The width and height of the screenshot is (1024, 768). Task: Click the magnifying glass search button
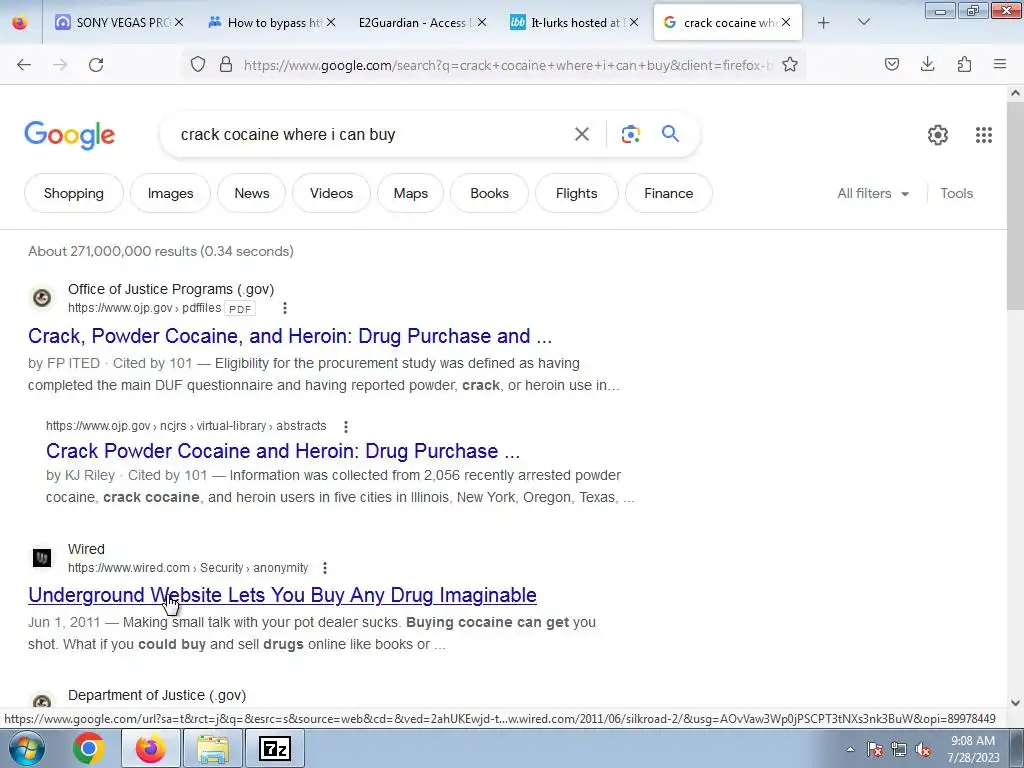(x=671, y=134)
